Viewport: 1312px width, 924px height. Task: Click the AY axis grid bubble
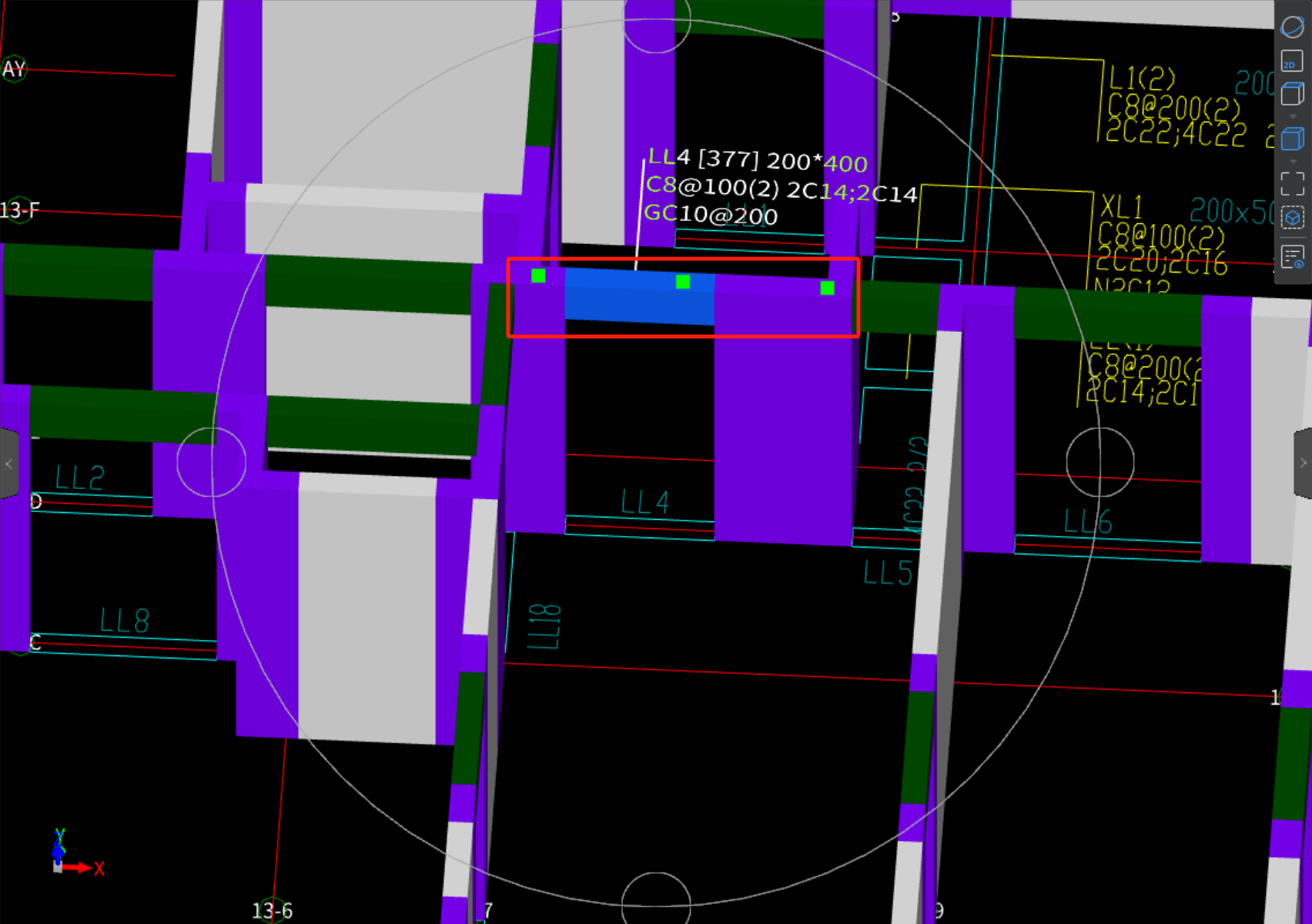tap(14, 69)
